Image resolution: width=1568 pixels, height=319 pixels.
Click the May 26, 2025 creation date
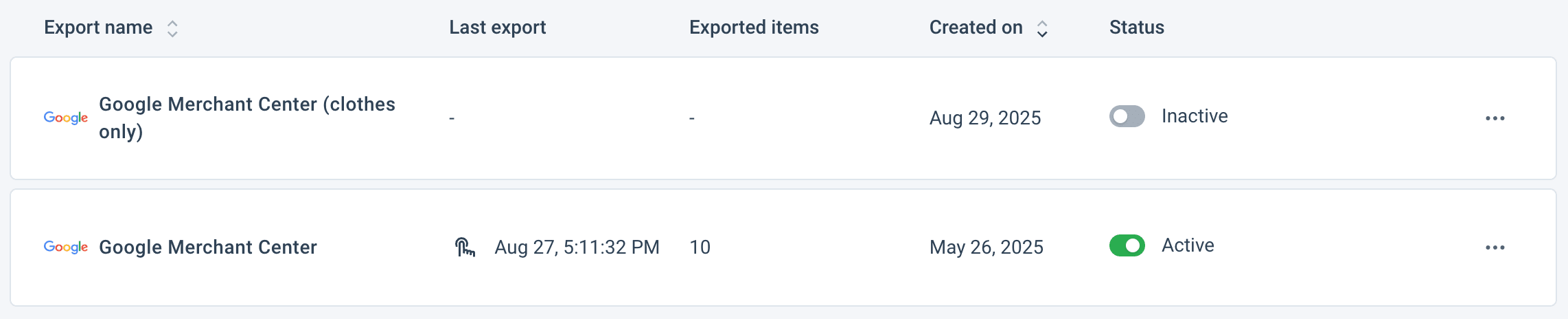click(986, 247)
